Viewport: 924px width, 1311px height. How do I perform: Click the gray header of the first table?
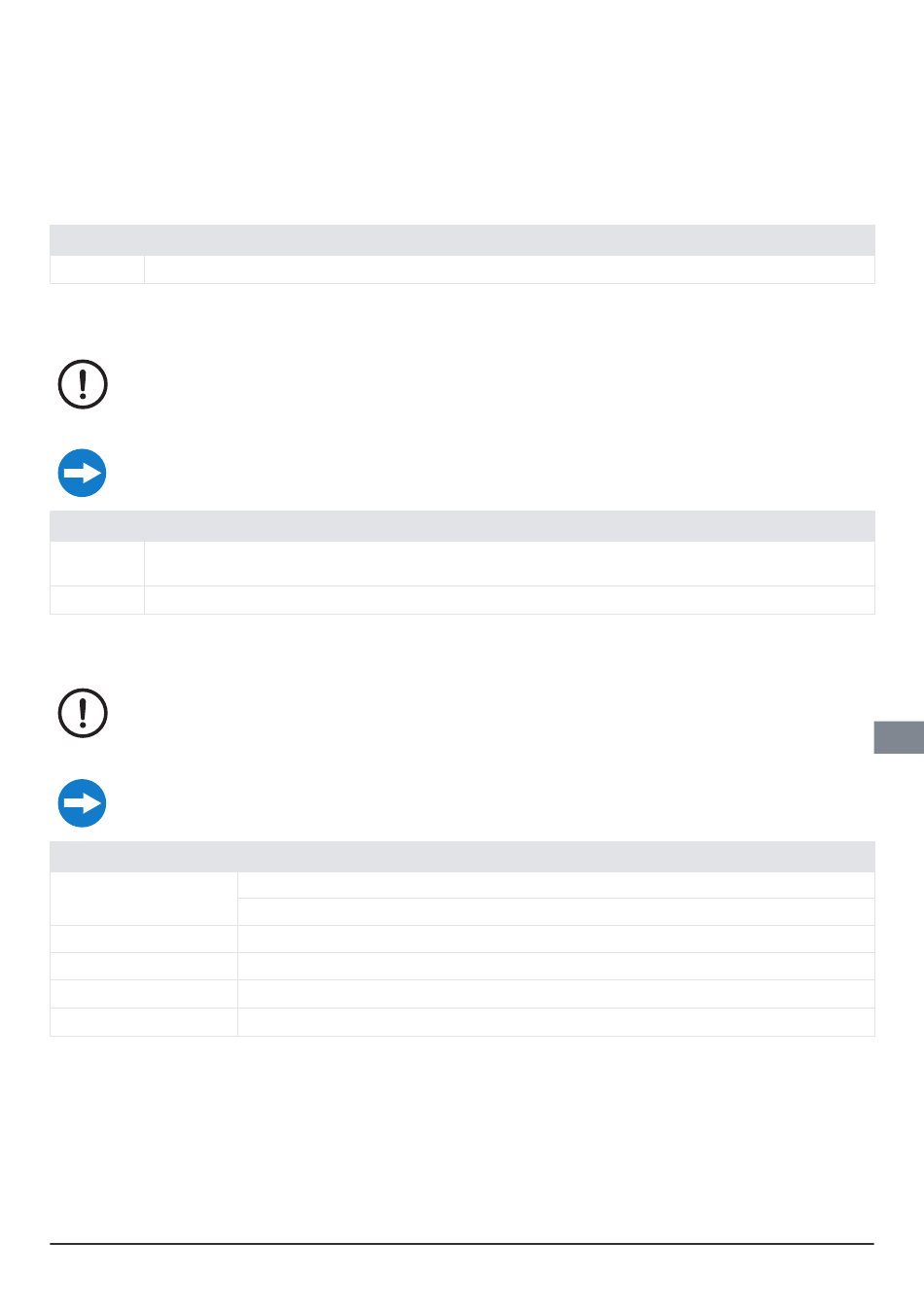point(462,240)
